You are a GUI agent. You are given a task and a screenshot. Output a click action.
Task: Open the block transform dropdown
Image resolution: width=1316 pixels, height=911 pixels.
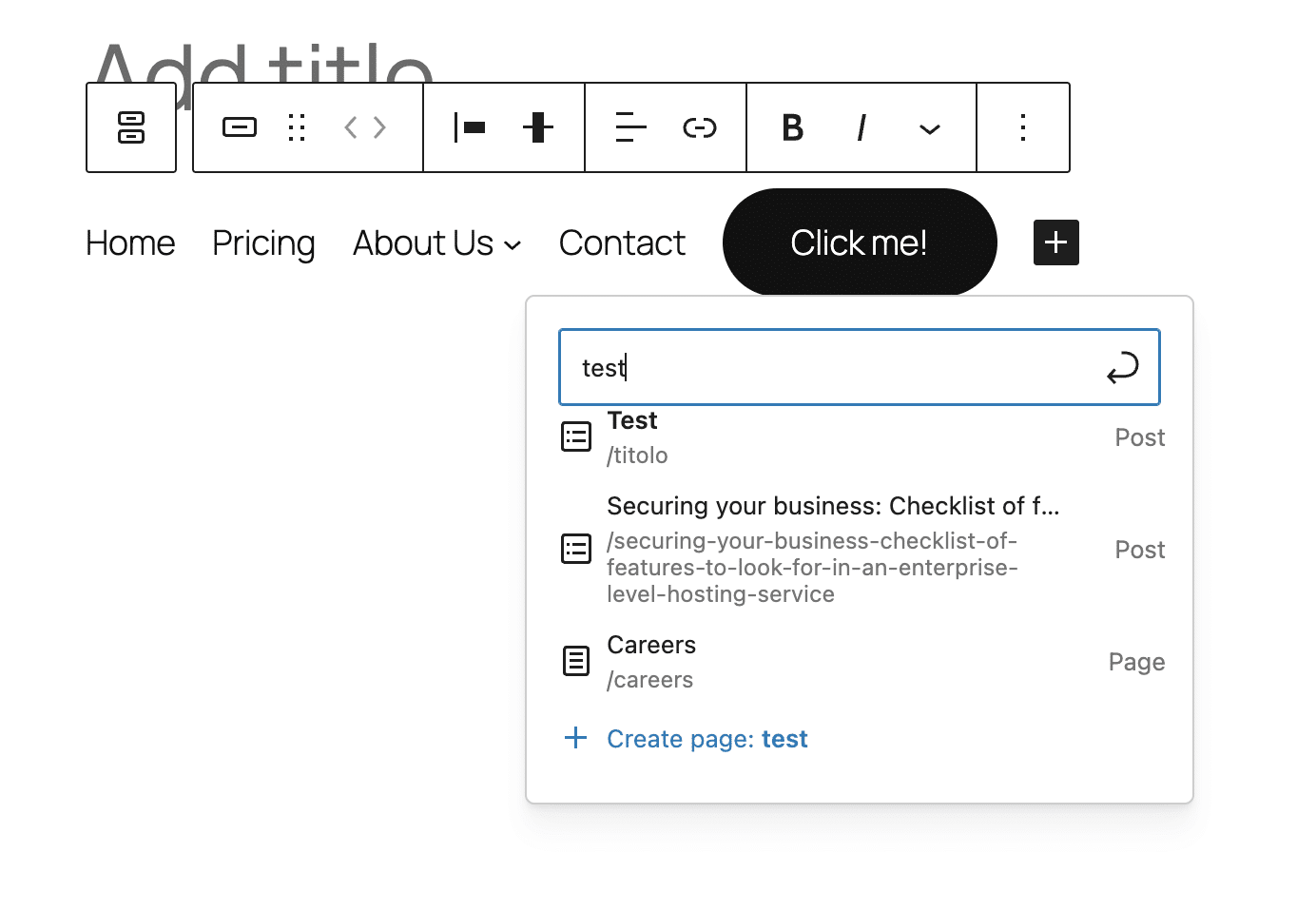[240, 126]
